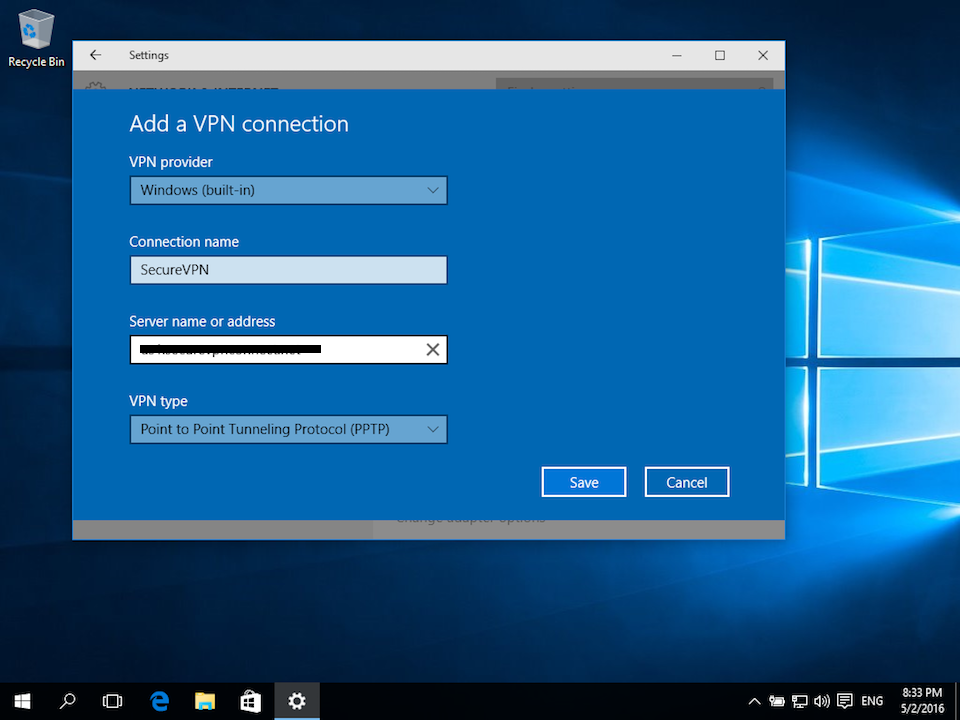Expand the VPN type dropdown showing PPTP
Image resolution: width=960 pixels, height=720 pixels.
(288, 429)
